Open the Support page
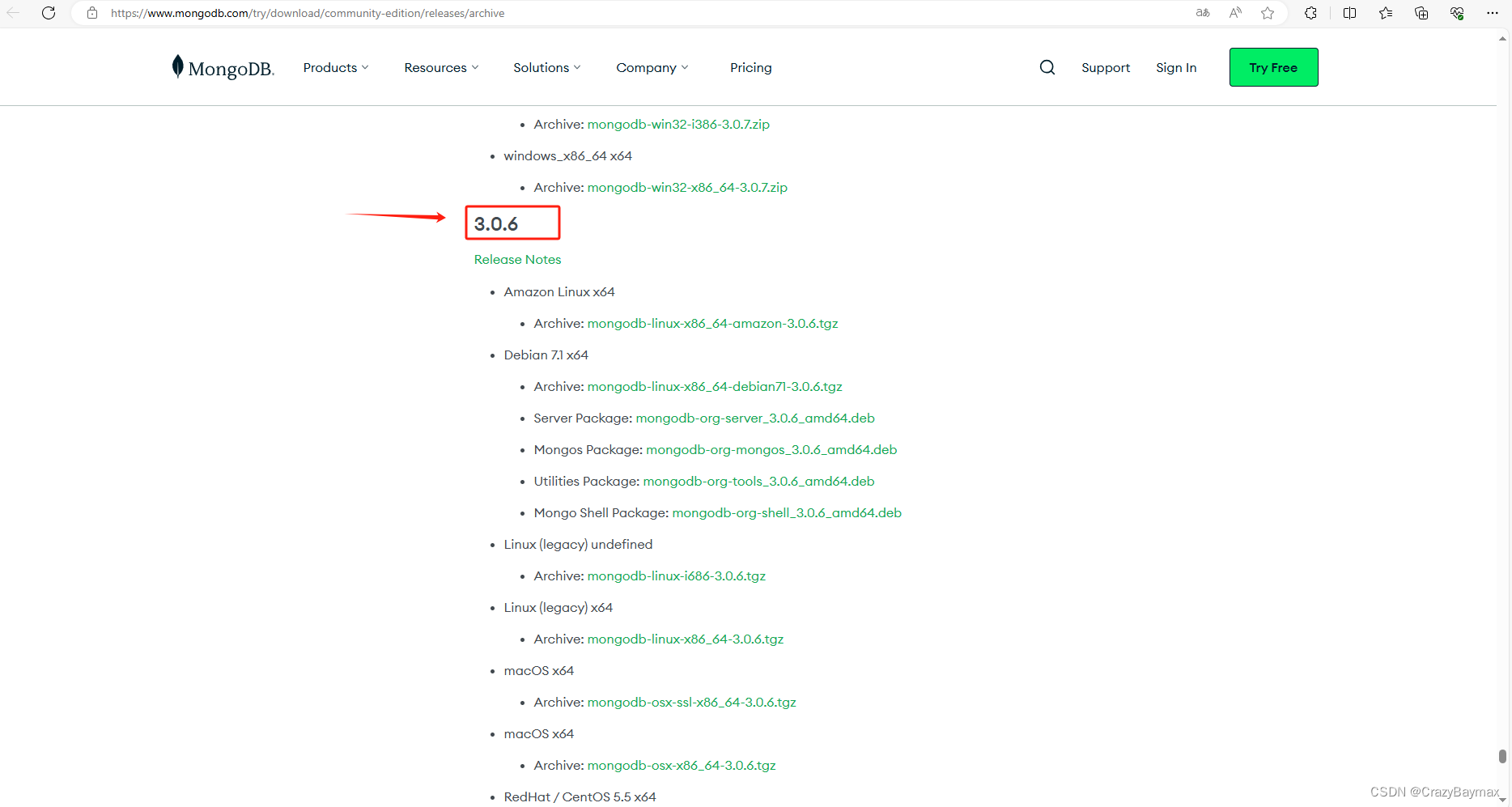This screenshot has width=1512, height=807. pos(1106,67)
